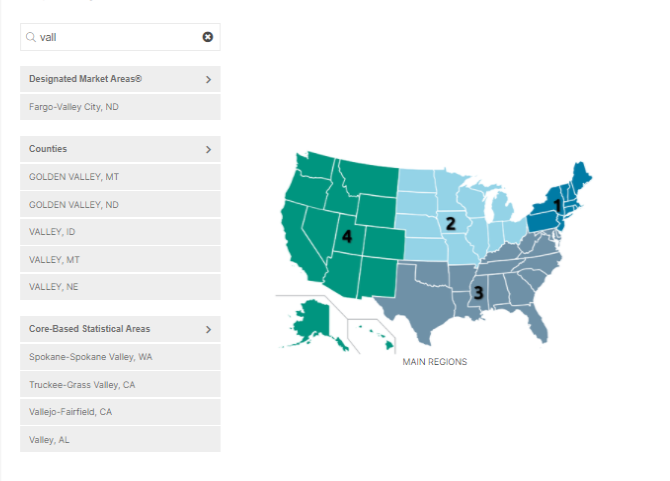Choose GOLDEN VALLEY, ND county
Image resolution: width=670 pixels, height=481 pixels.
click(120, 204)
